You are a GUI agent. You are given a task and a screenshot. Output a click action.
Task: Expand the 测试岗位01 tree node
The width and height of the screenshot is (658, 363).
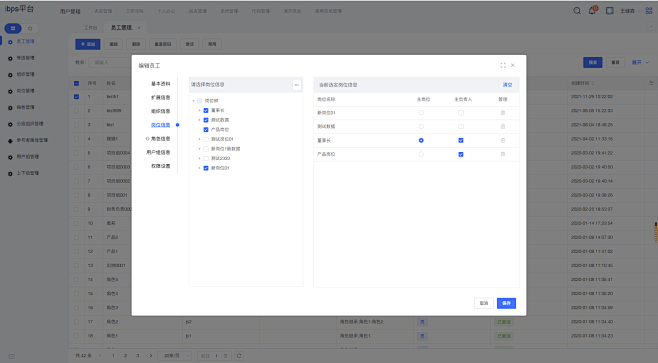pyautogui.click(x=199, y=139)
